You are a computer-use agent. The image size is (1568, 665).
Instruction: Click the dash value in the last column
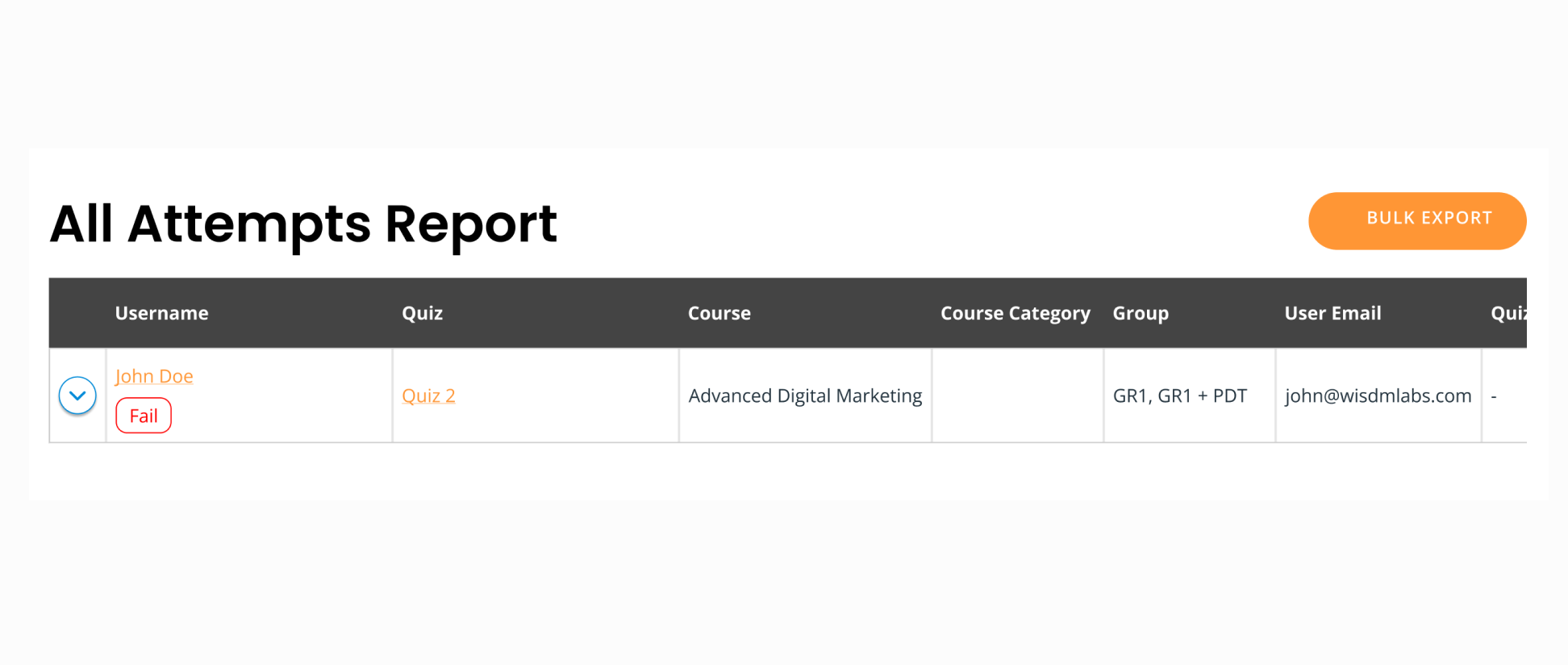[1494, 396]
